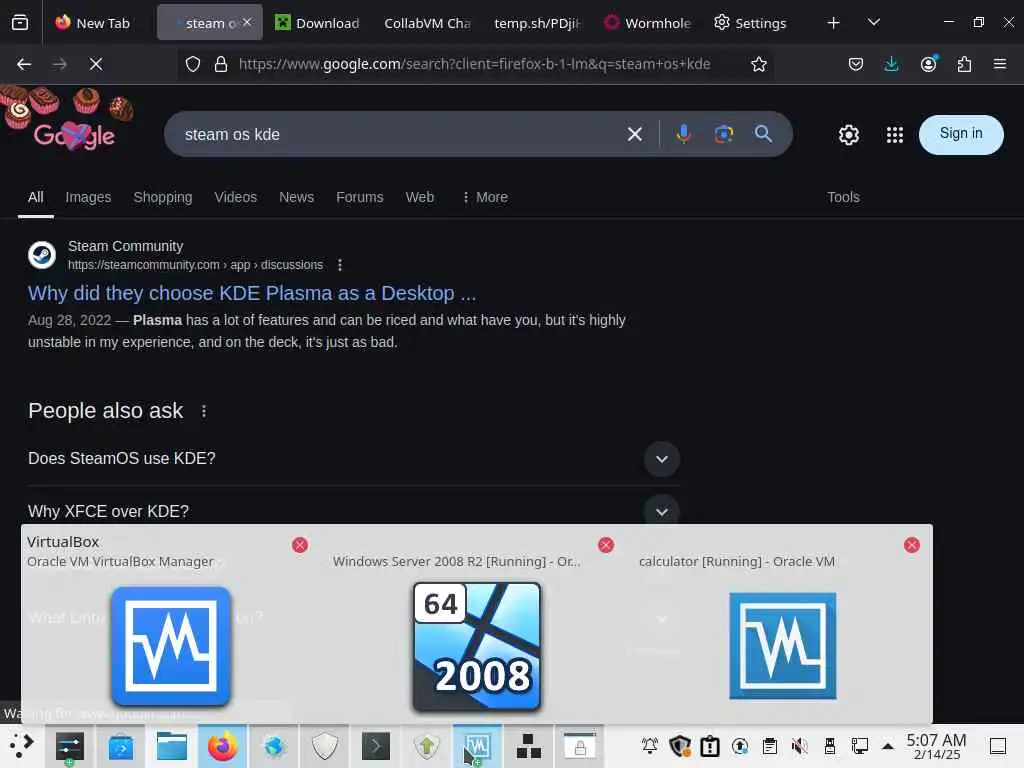Open Google quick settings gear
This screenshot has width=1024, height=768.
tap(848, 135)
